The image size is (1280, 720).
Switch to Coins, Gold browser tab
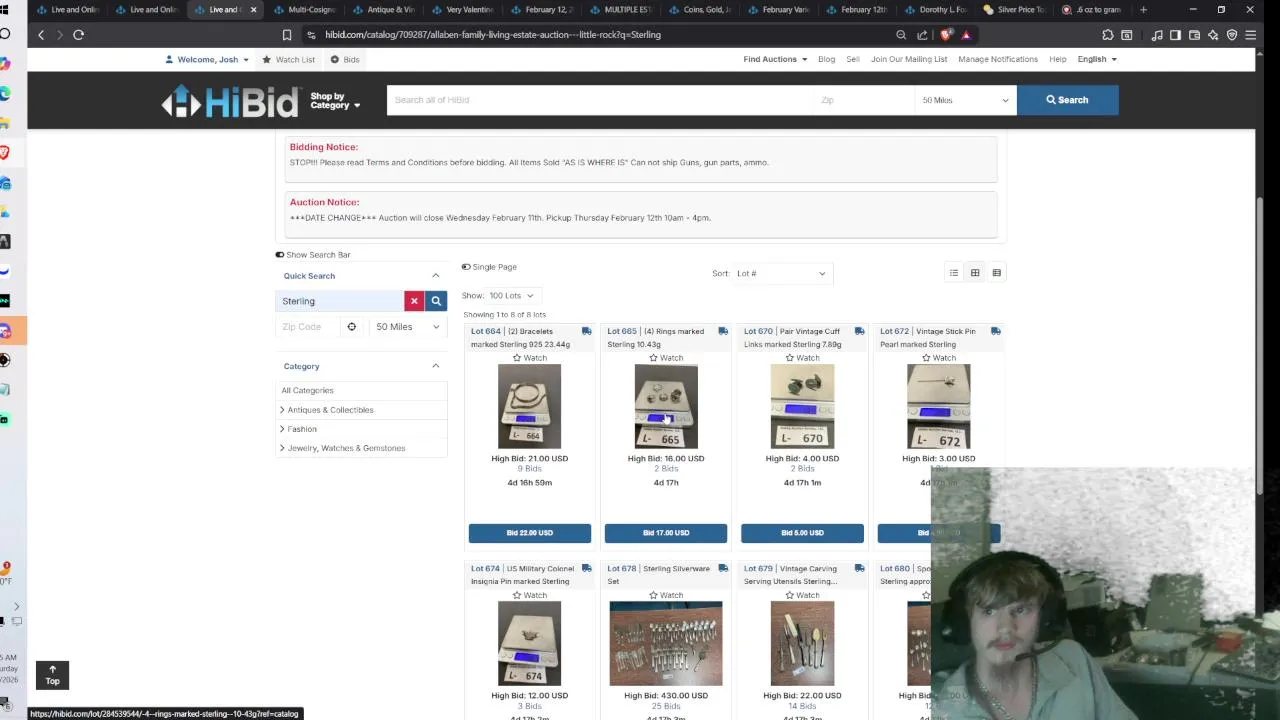point(700,10)
